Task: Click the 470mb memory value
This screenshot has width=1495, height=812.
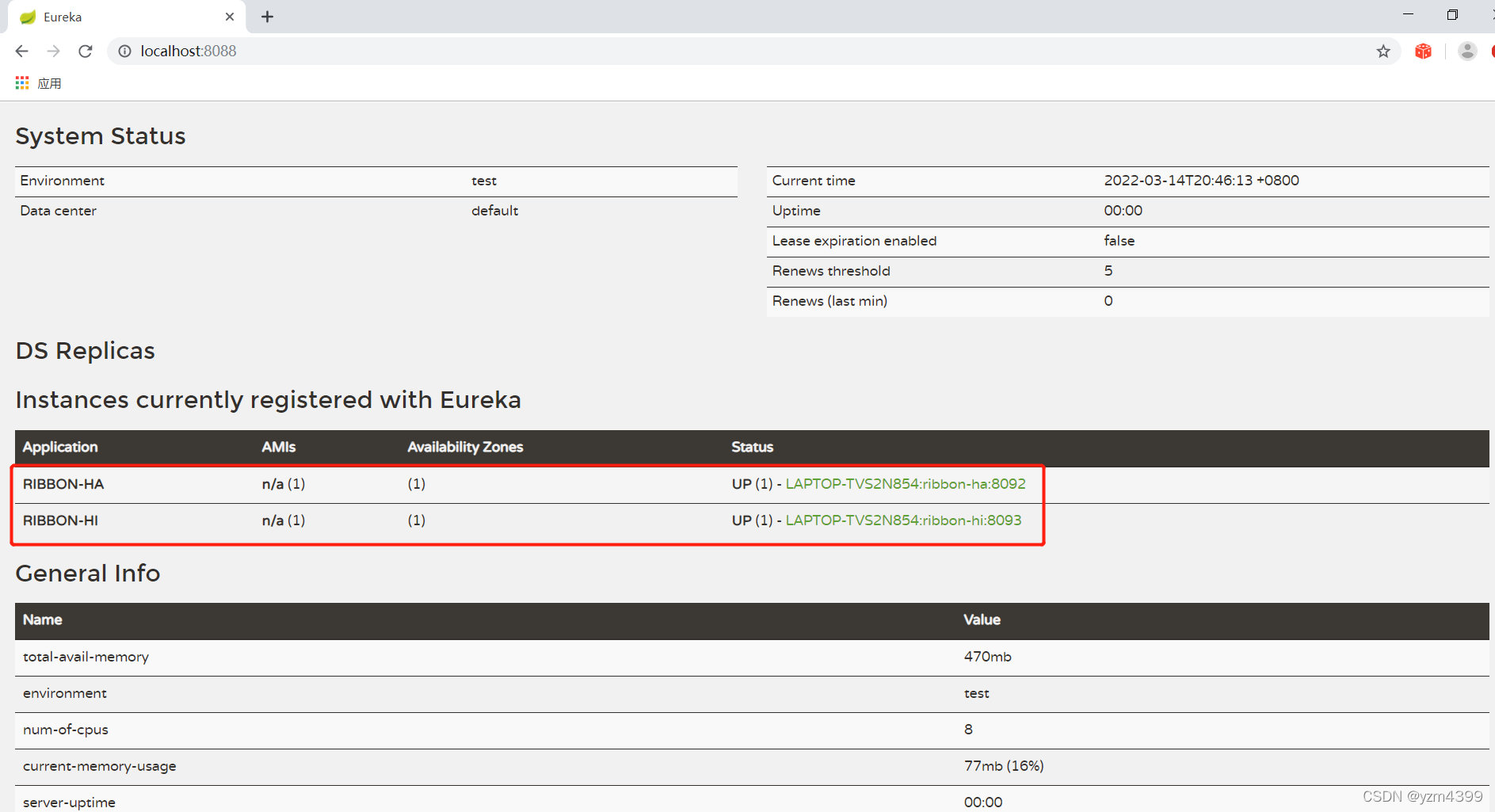Action: click(x=987, y=657)
